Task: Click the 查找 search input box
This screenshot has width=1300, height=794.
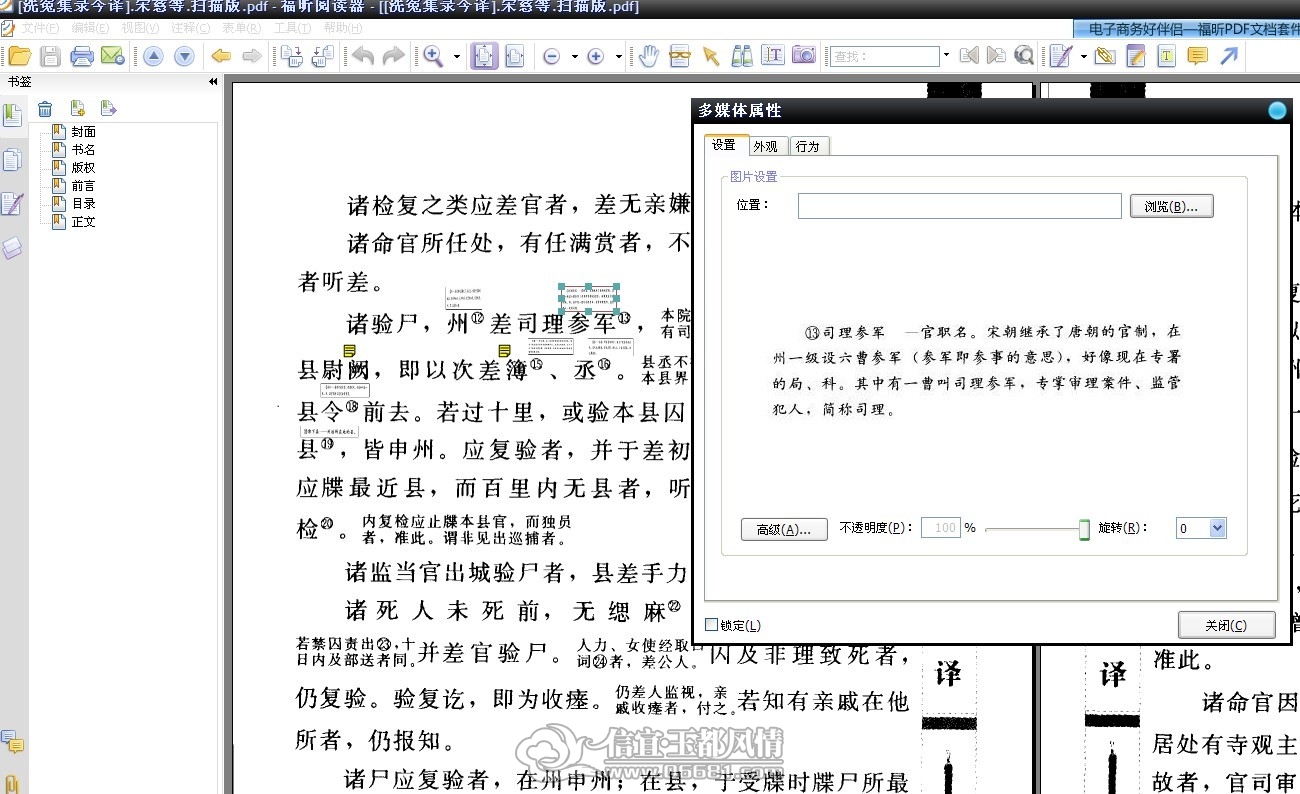Action: pos(885,56)
